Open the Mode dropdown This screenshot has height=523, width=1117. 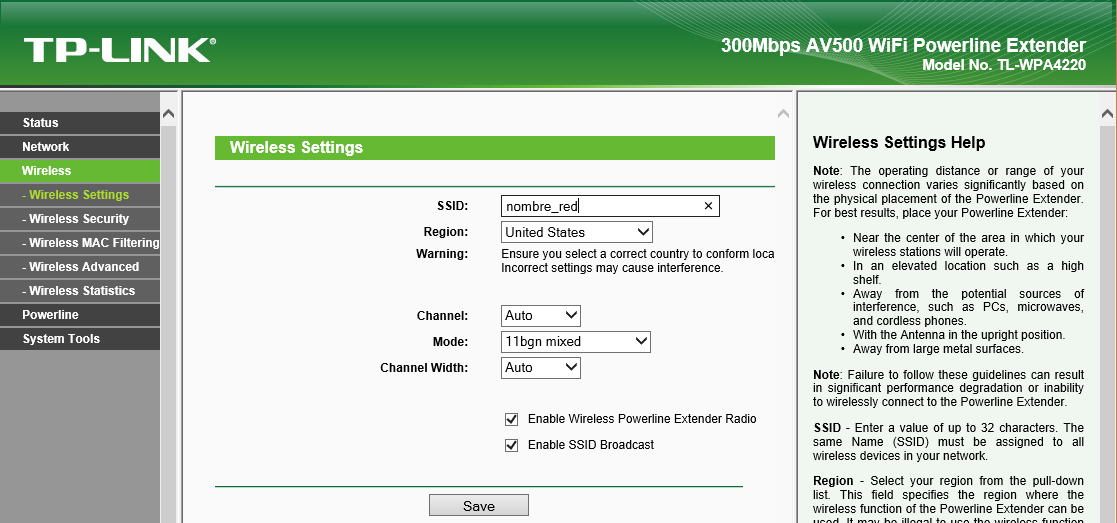[576, 341]
